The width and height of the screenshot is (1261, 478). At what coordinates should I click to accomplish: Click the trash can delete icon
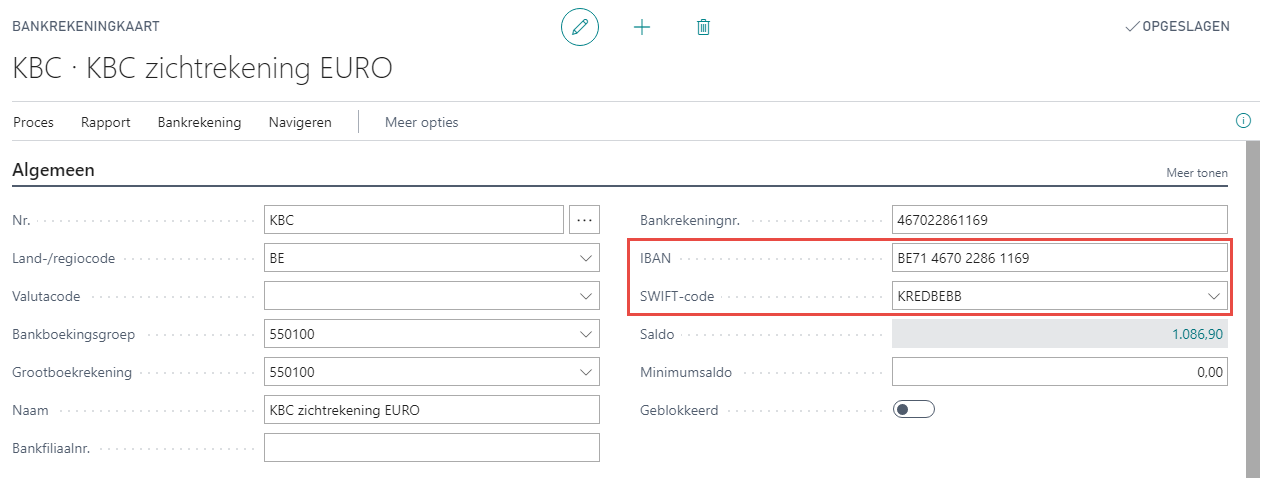coord(703,27)
